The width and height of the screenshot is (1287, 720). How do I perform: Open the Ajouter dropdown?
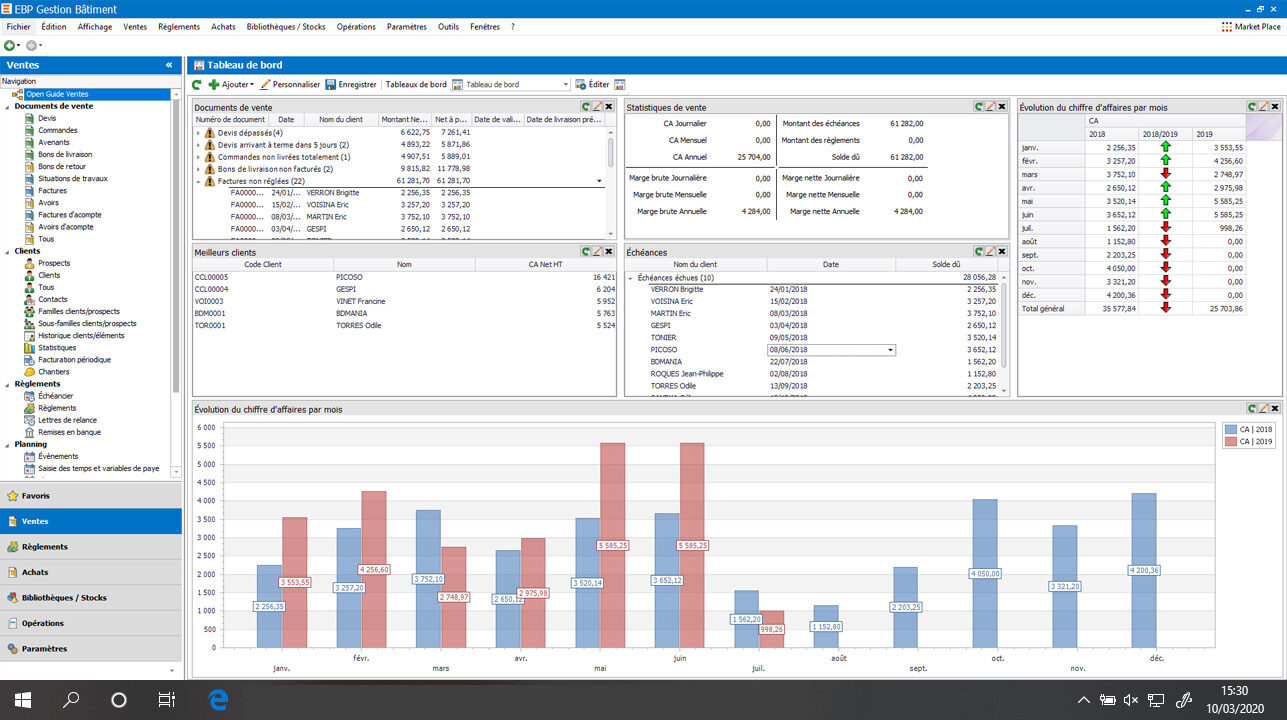coord(231,85)
